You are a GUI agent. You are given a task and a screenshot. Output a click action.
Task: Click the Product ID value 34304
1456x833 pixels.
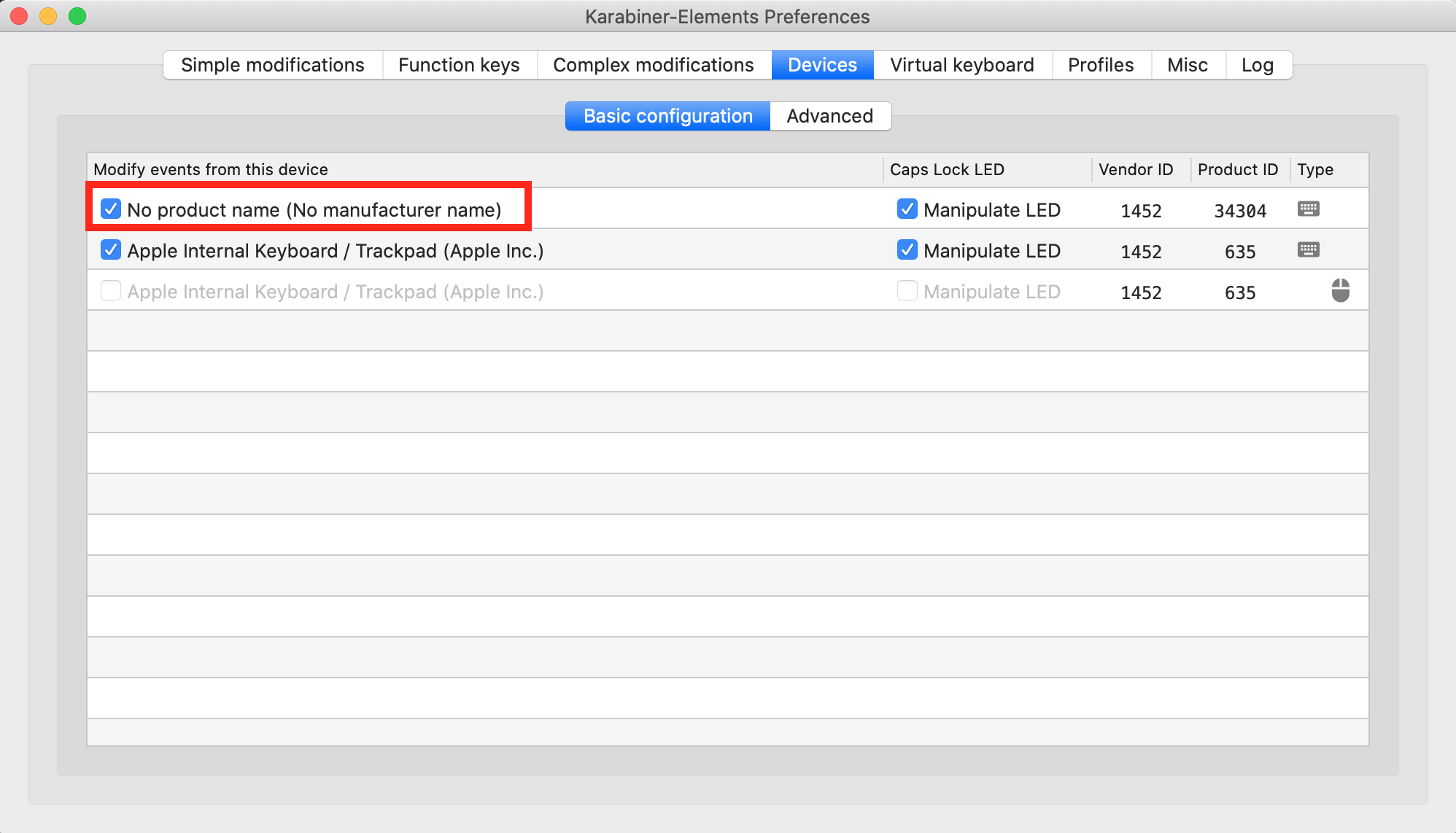point(1240,211)
